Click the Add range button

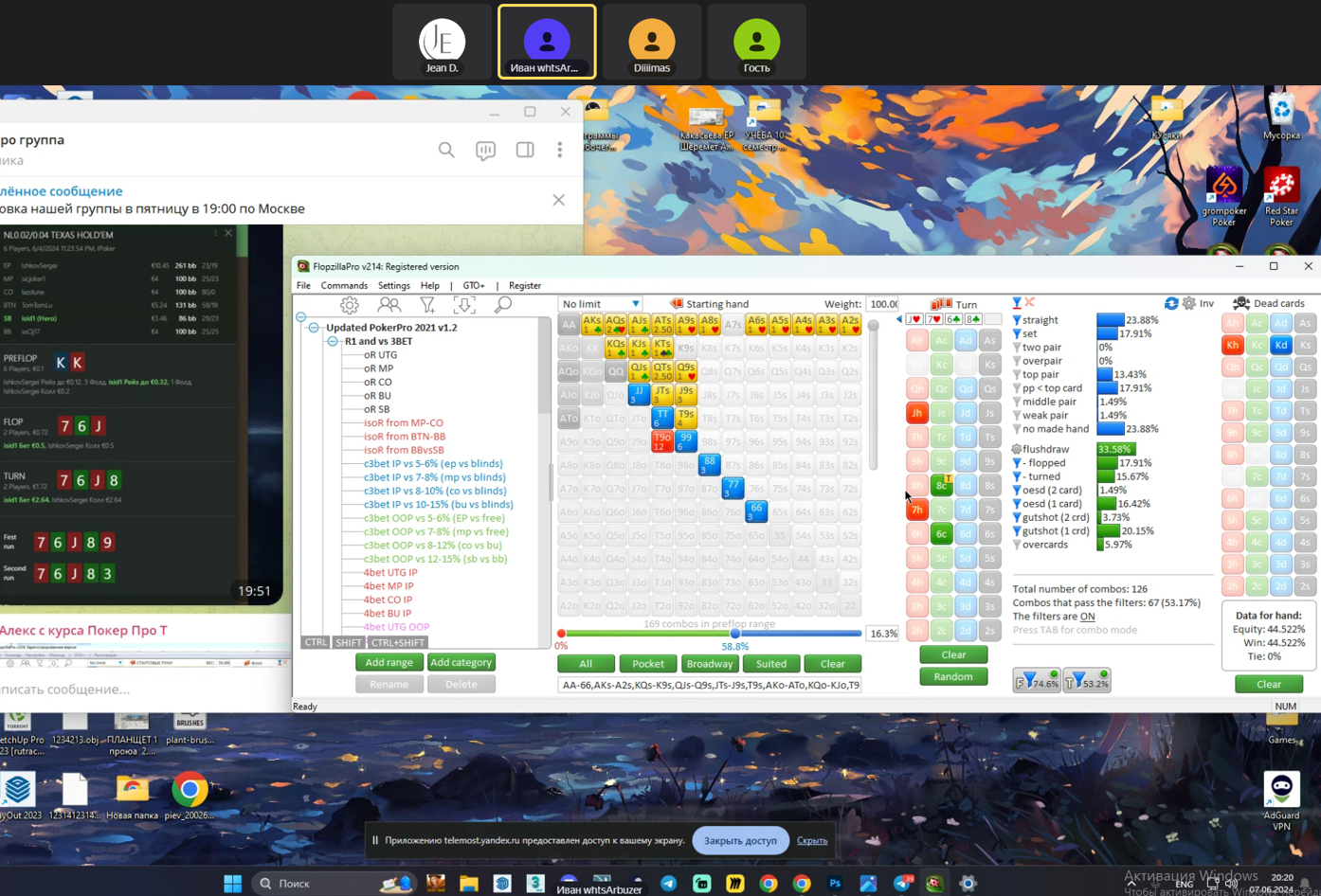coord(389,662)
